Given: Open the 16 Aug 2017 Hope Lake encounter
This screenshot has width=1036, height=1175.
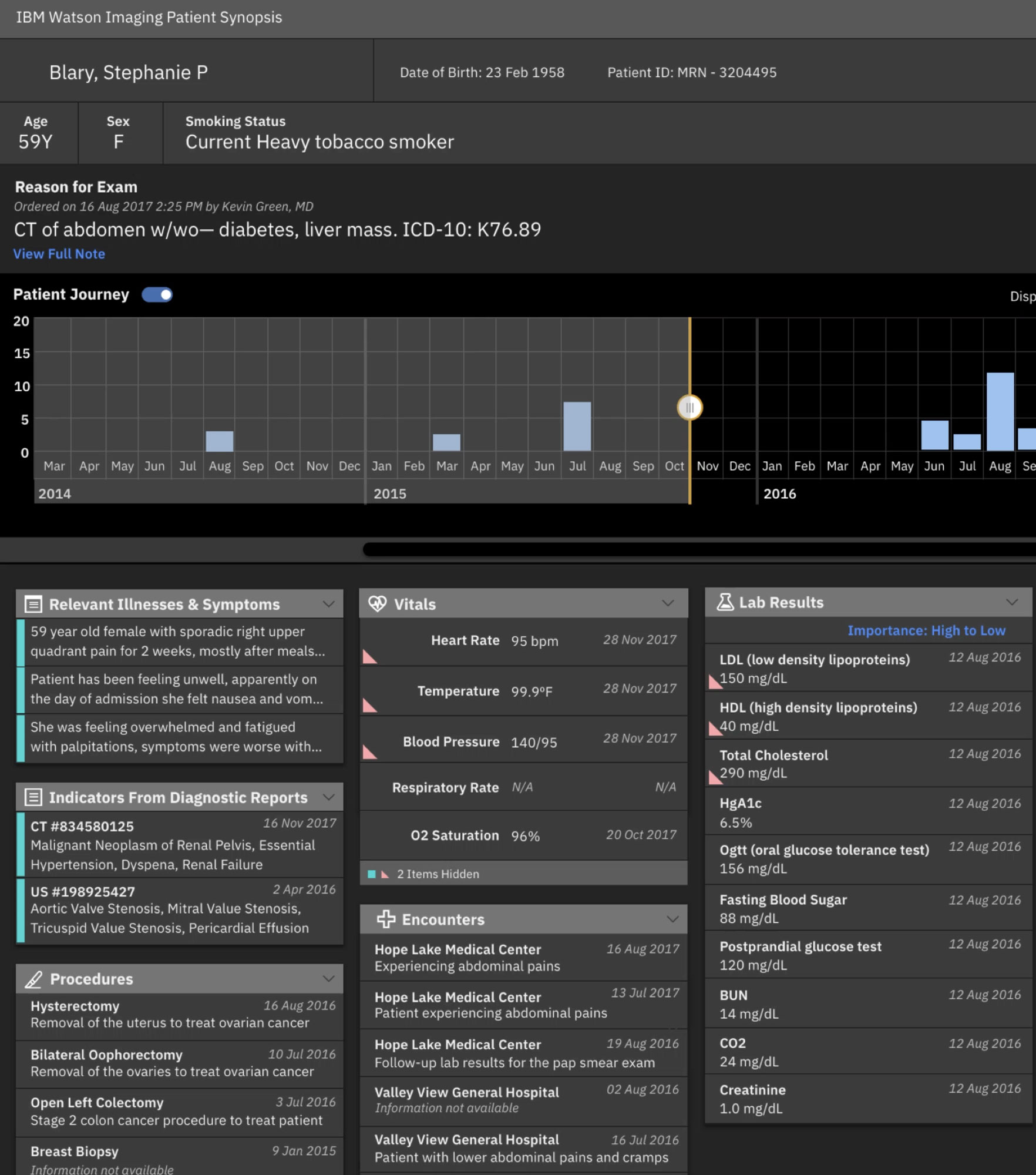Looking at the screenshot, I should point(523,958).
